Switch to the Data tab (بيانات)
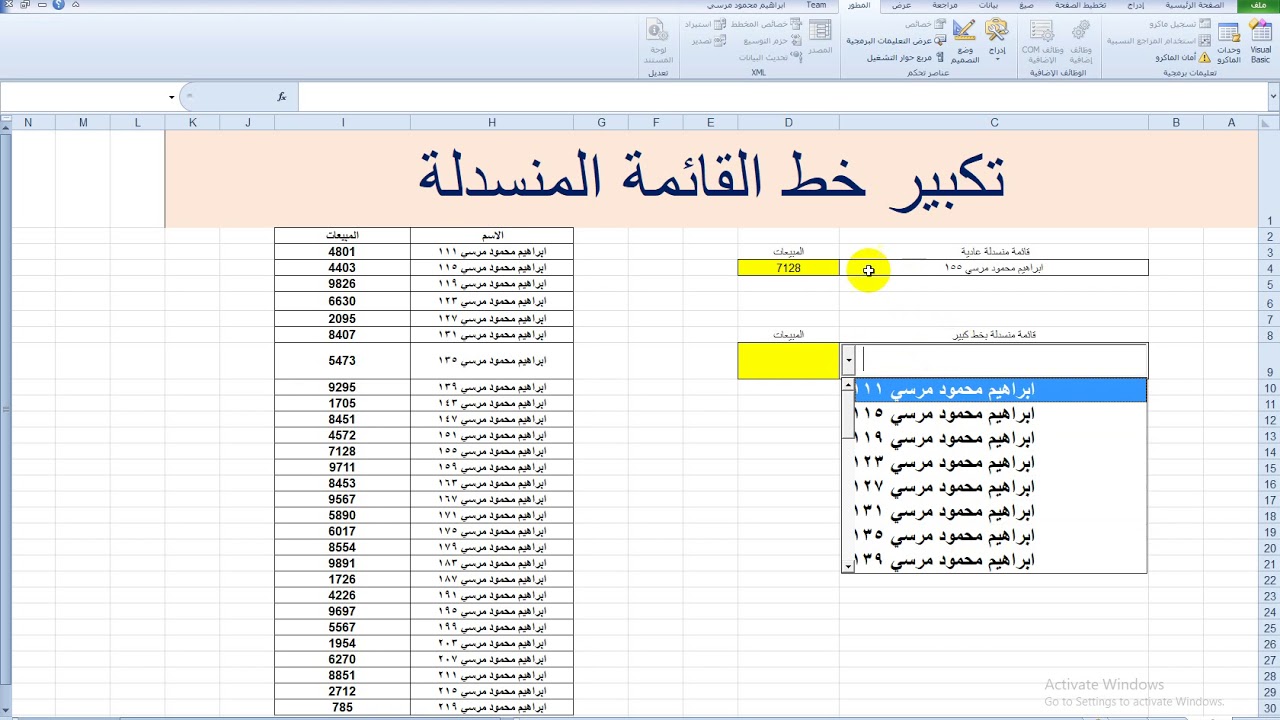This screenshot has width=1280, height=720. pos(988,5)
